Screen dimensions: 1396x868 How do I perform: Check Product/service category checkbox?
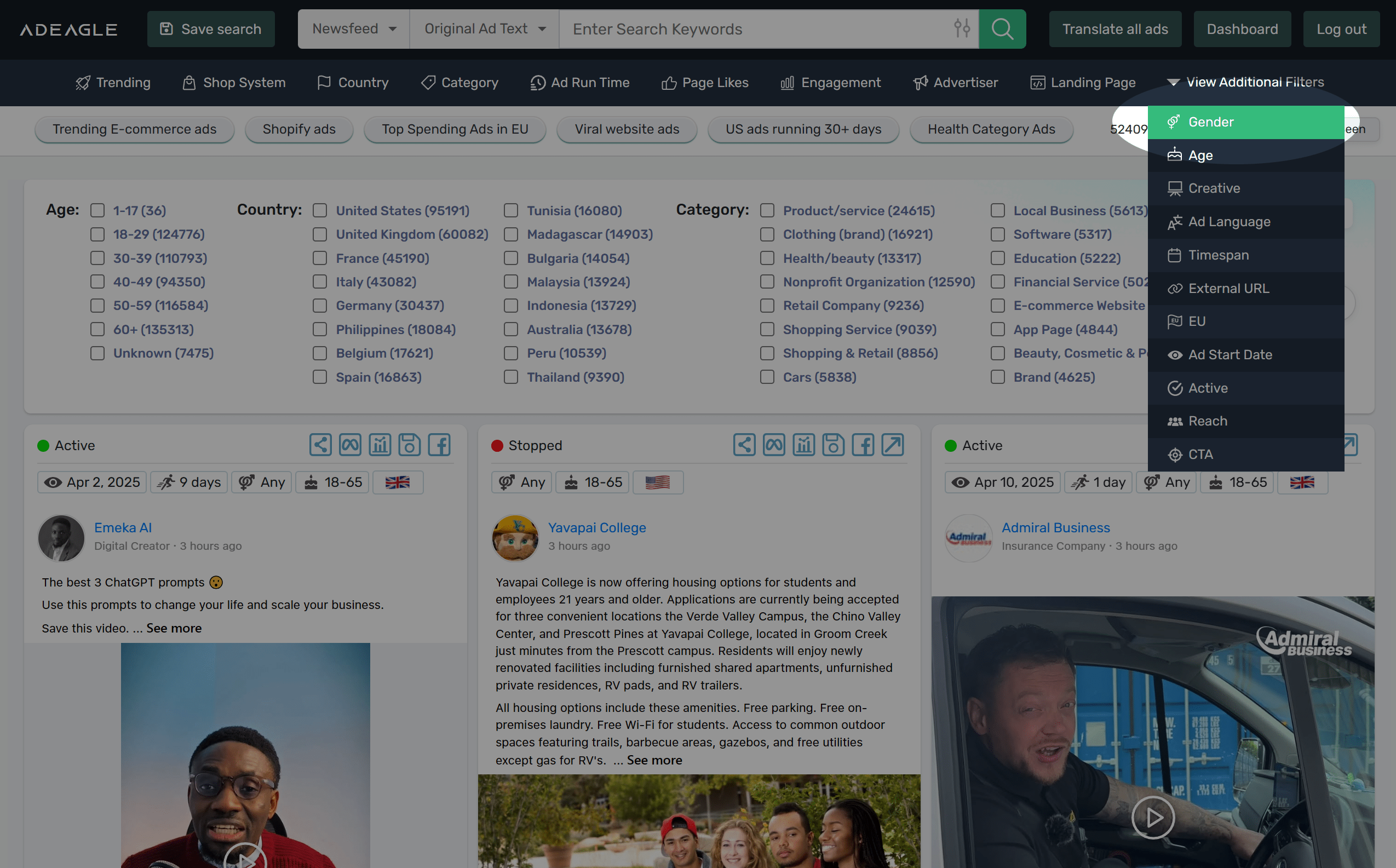pyautogui.click(x=767, y=211)
